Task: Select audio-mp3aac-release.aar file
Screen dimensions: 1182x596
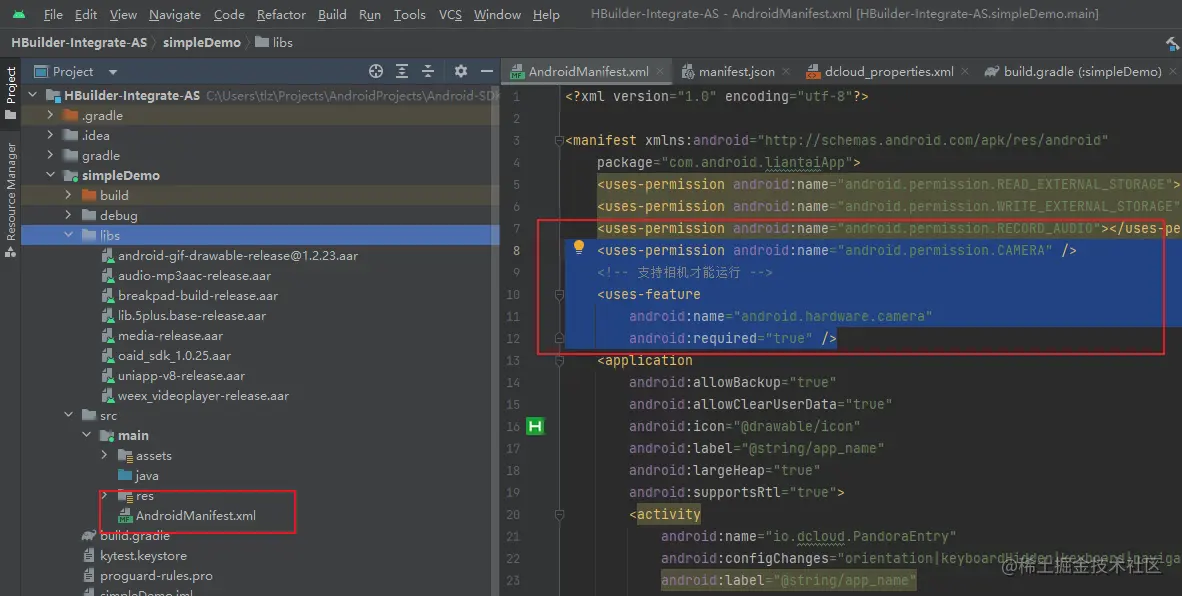Action: pyautogui.click(x=186, y=276)
